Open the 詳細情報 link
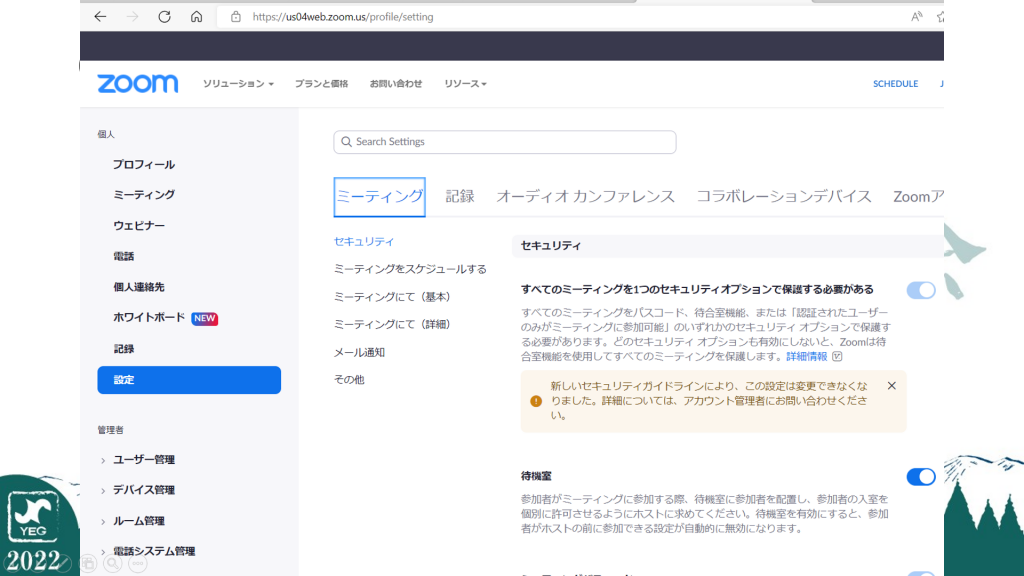 coord(807,357)
